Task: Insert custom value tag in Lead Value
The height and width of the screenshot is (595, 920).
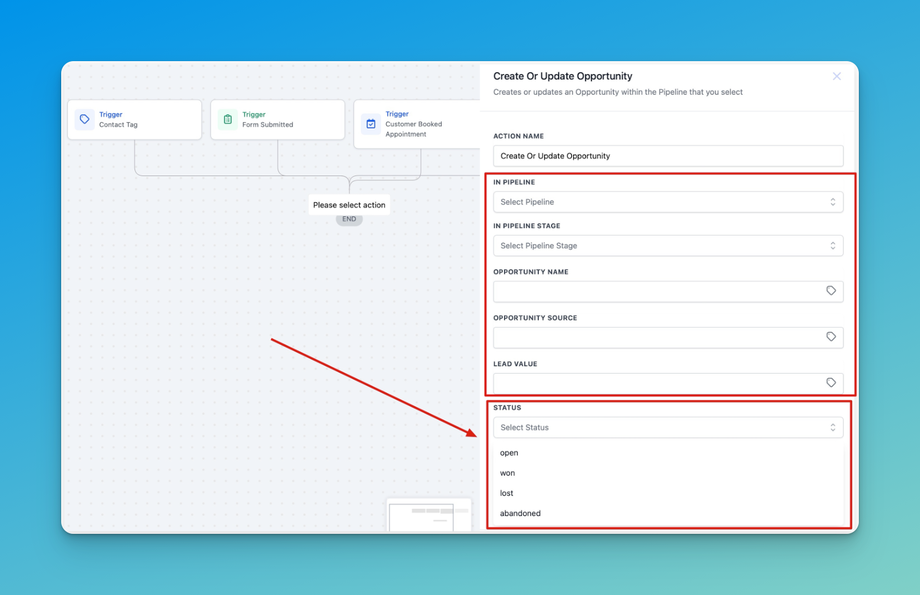Action: [831, 383]
